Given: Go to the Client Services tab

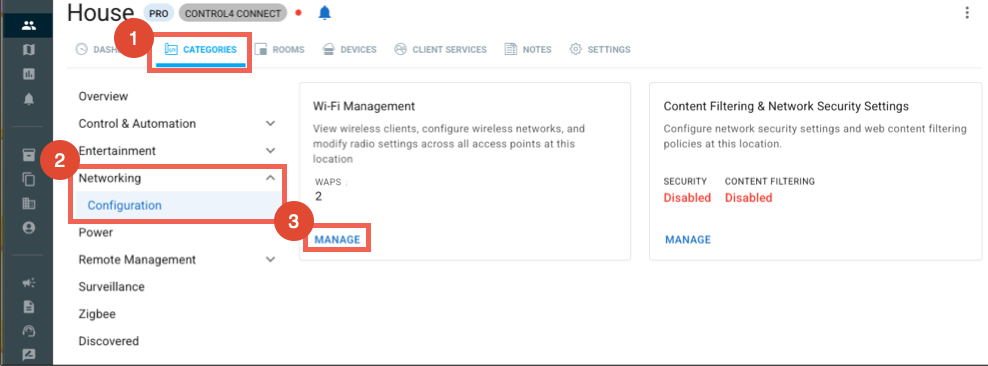Looking at the screenshot, I should [x=440, y=50].
